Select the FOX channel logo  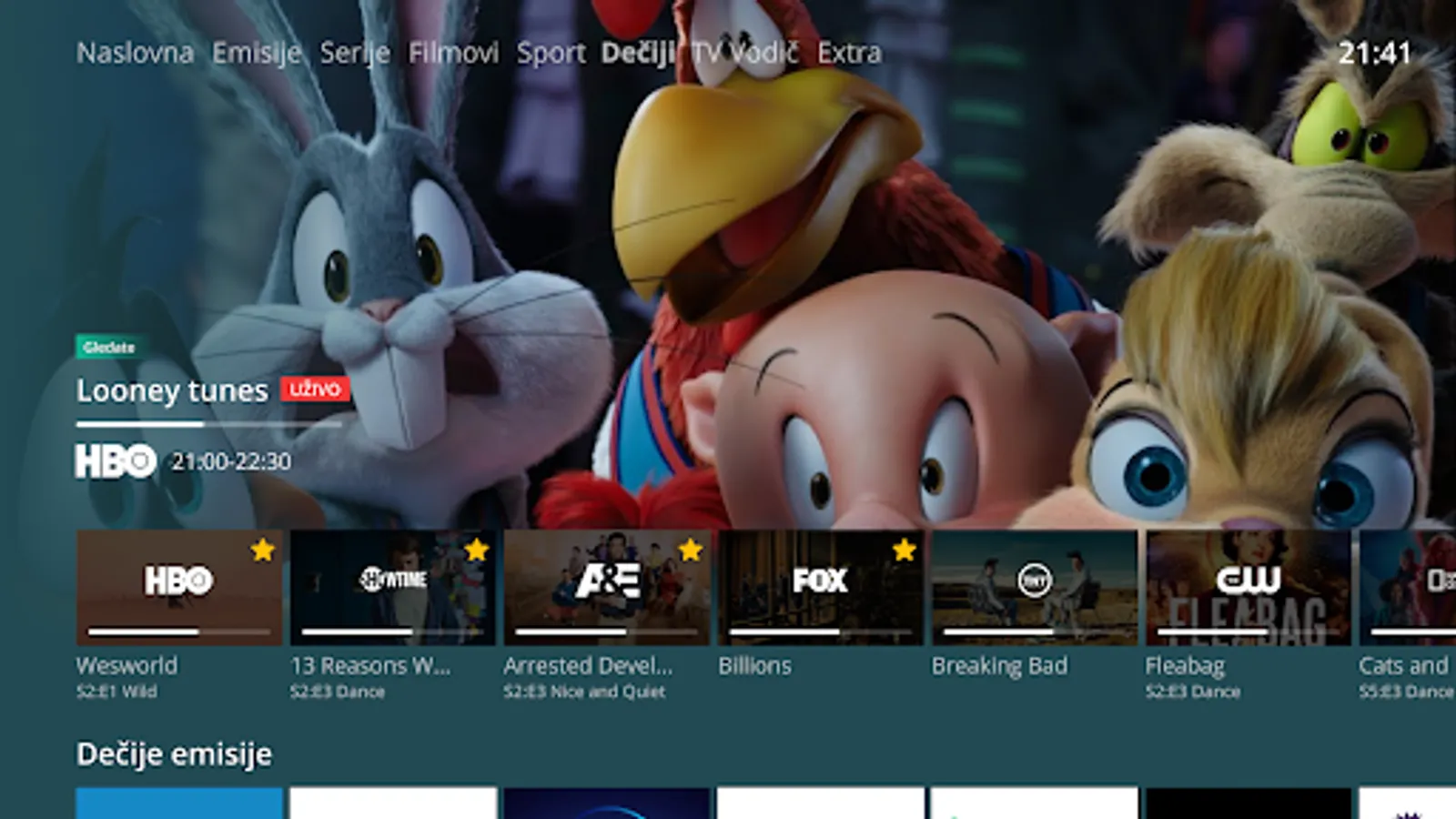pyautogui.click(x=820, y=581)
